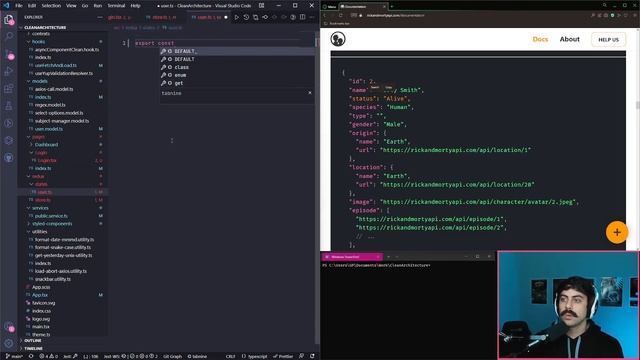Open the Extensions view in the activity bar
This screenshot has width=640, height=360.
click(9, 89)
